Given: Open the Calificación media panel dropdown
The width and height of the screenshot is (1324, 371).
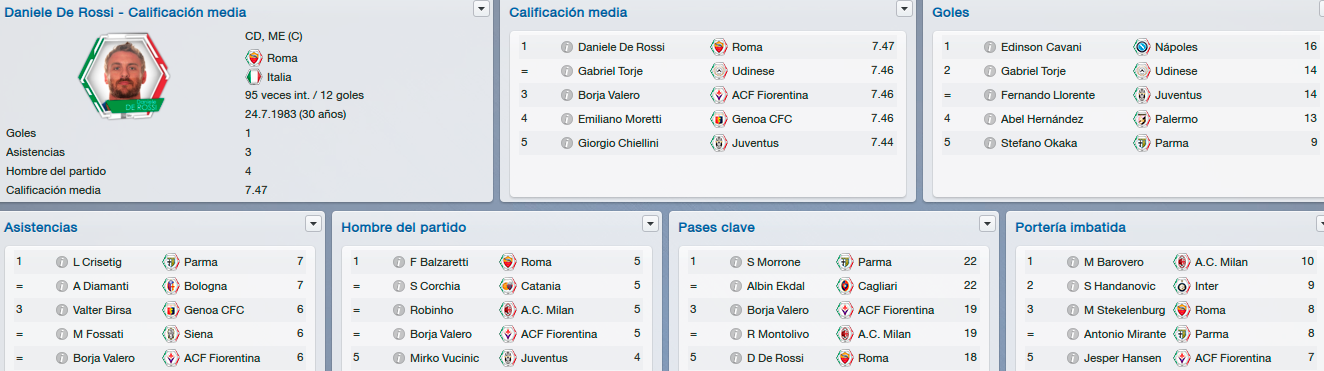Looking at the screenshot, I should [904, 8].
